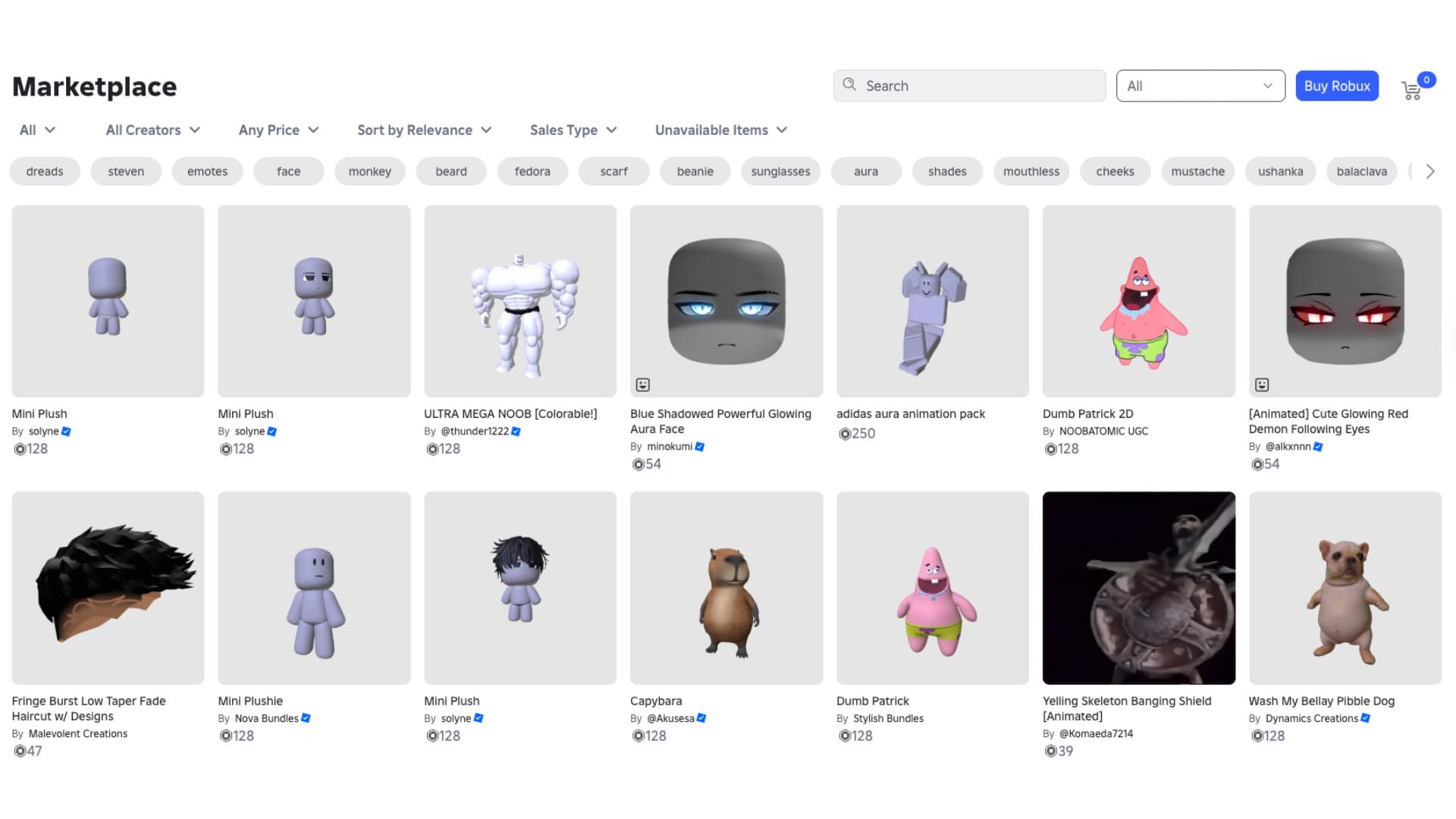Click the Buy Robux button
Viewport: 1456px width, 819px height.
(1337, 86)
